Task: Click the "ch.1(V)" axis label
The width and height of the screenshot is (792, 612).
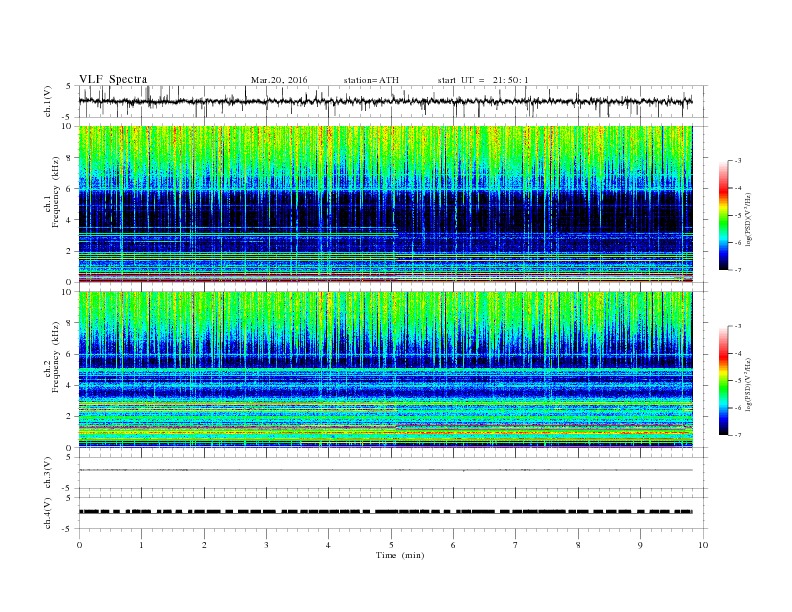Action: pyautogui.click(x=48, y=101)
